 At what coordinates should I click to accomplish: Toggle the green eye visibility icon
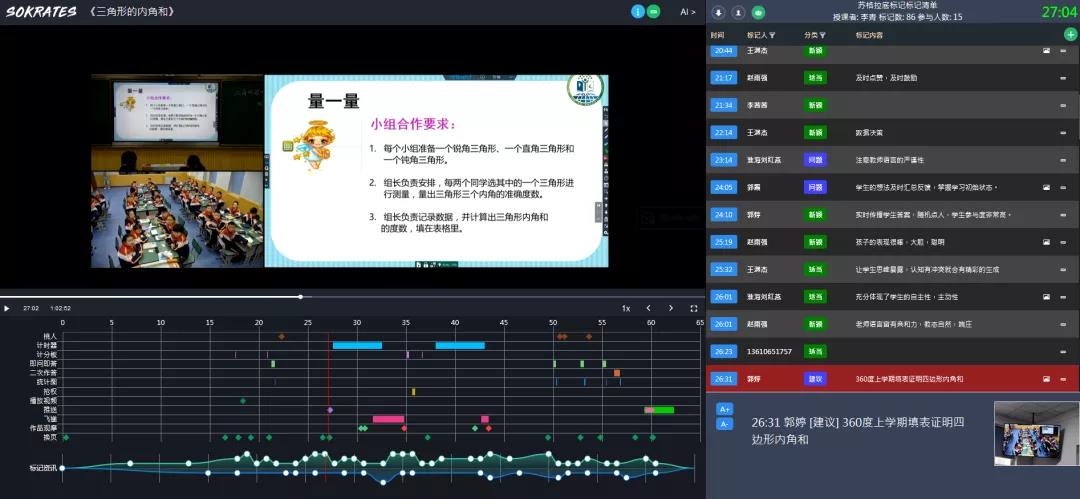coord(758,13)
